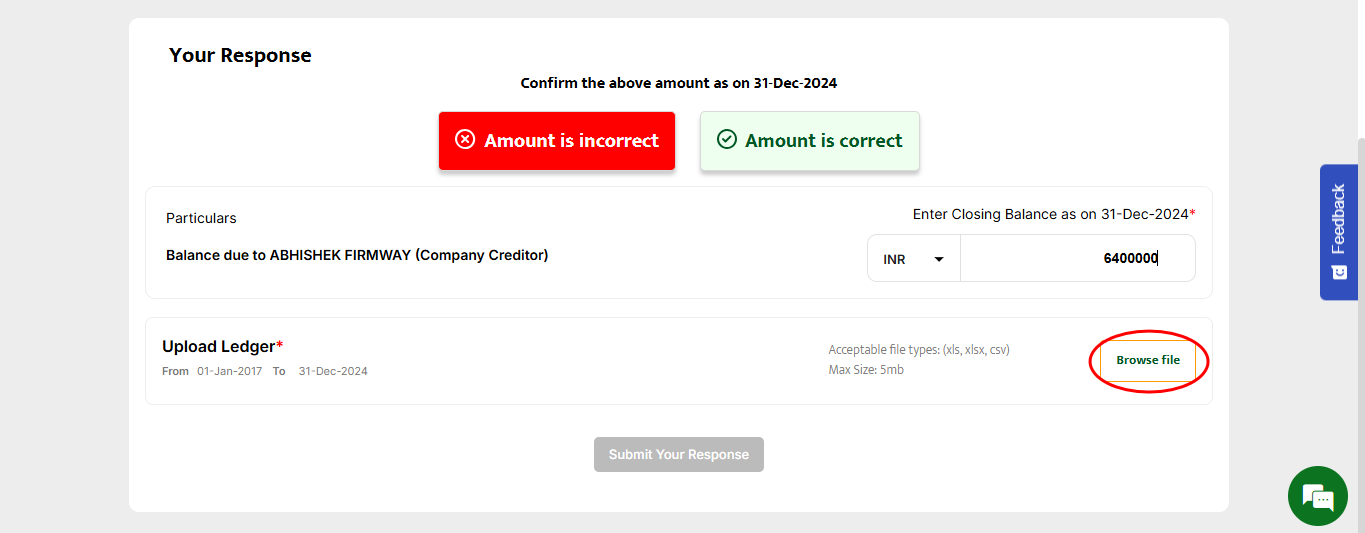This screenshot has width=1365, height=533.
Task: Select the 'Amount is correct' green button
Action: click(x=809, y=141)
